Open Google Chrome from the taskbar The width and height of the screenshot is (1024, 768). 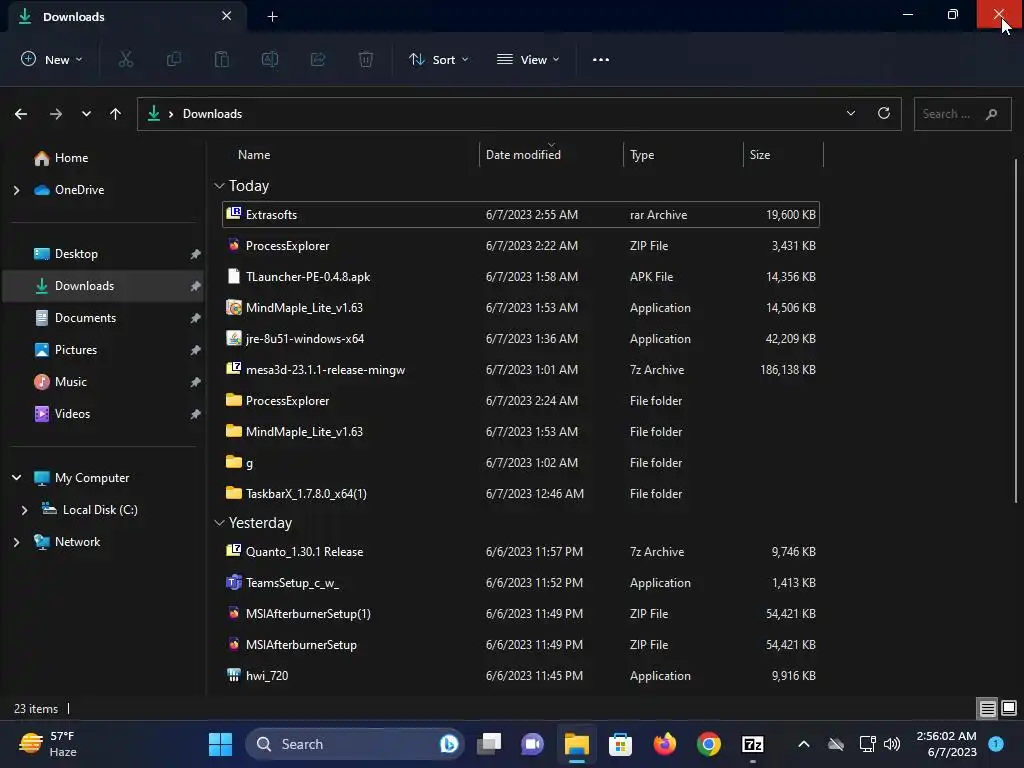click(x=709, y=744)
